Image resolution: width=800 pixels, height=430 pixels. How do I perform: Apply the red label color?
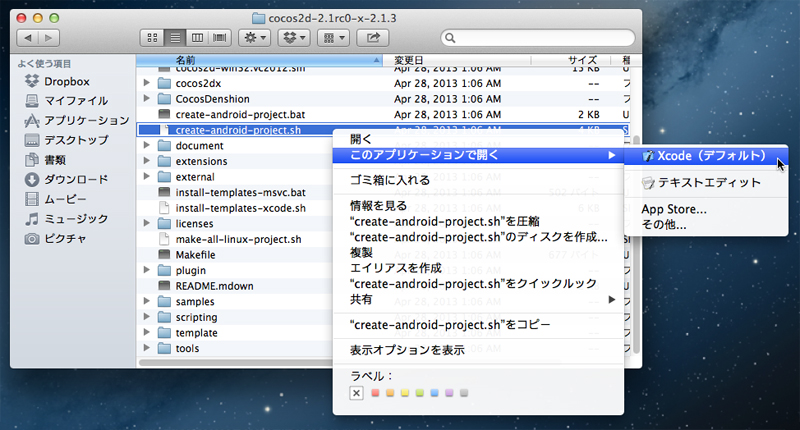tap(375, 393)
